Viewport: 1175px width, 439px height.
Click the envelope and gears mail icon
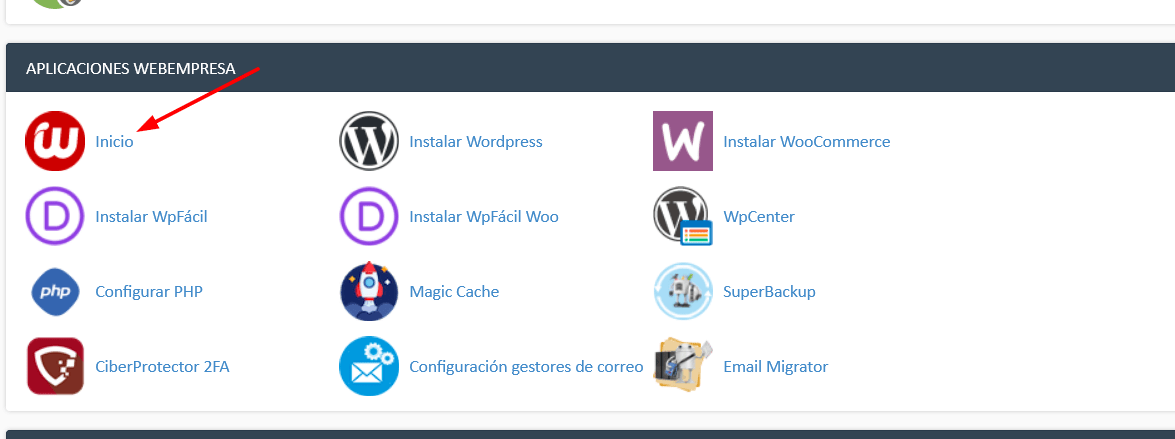point(369,366)
